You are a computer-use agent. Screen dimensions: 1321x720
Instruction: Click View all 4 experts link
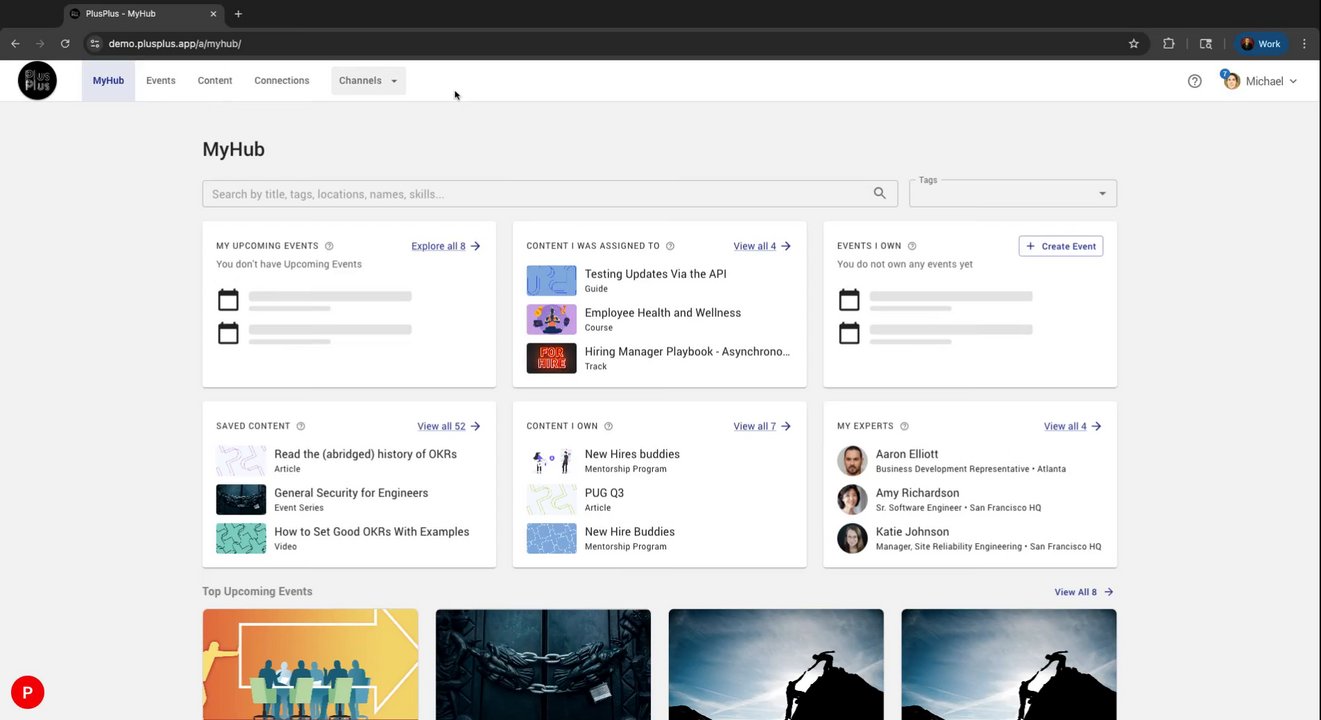click(x=1073, y=426)
